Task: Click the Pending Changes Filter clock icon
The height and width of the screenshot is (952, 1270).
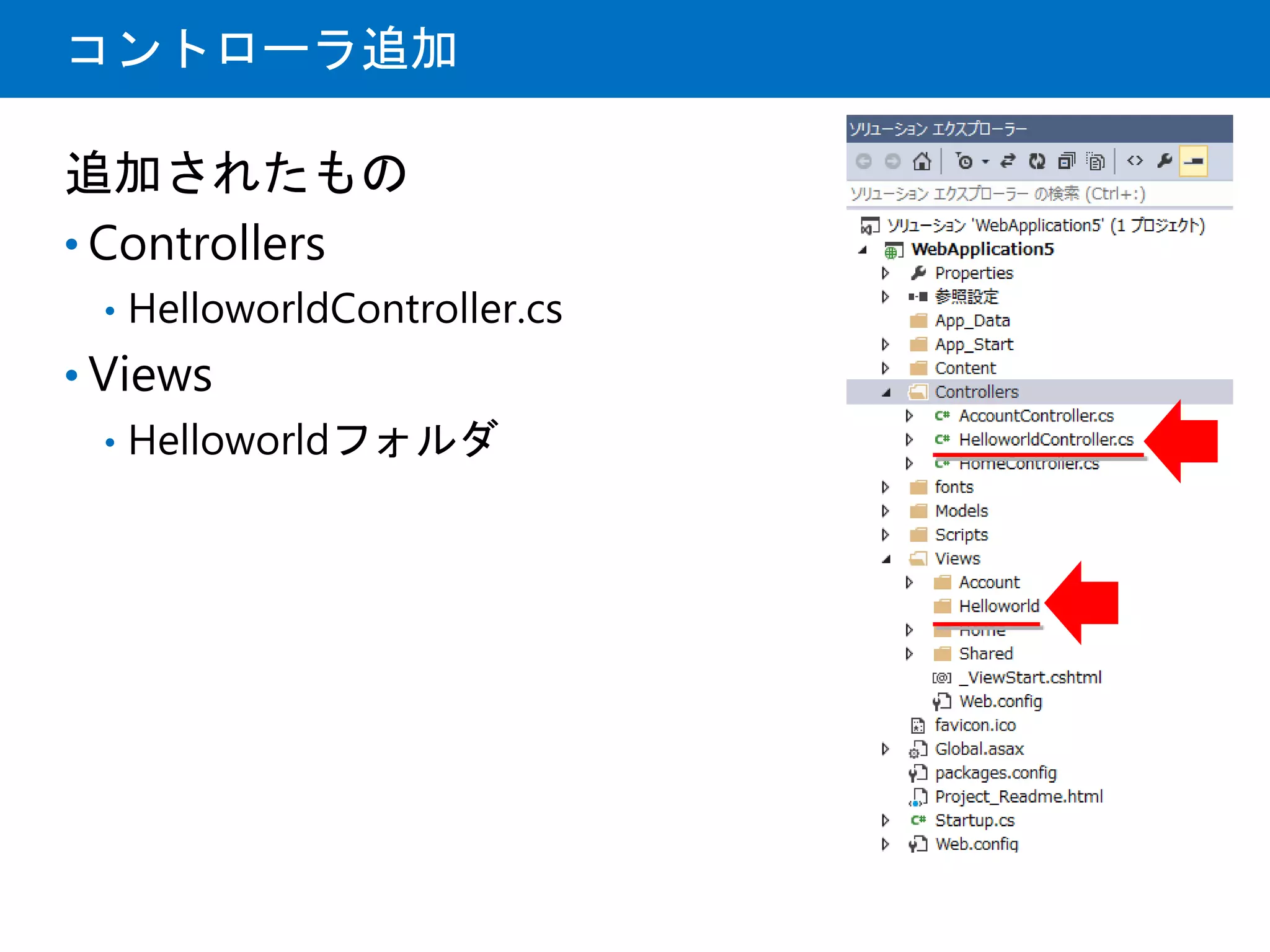Action: pos(964,161)
